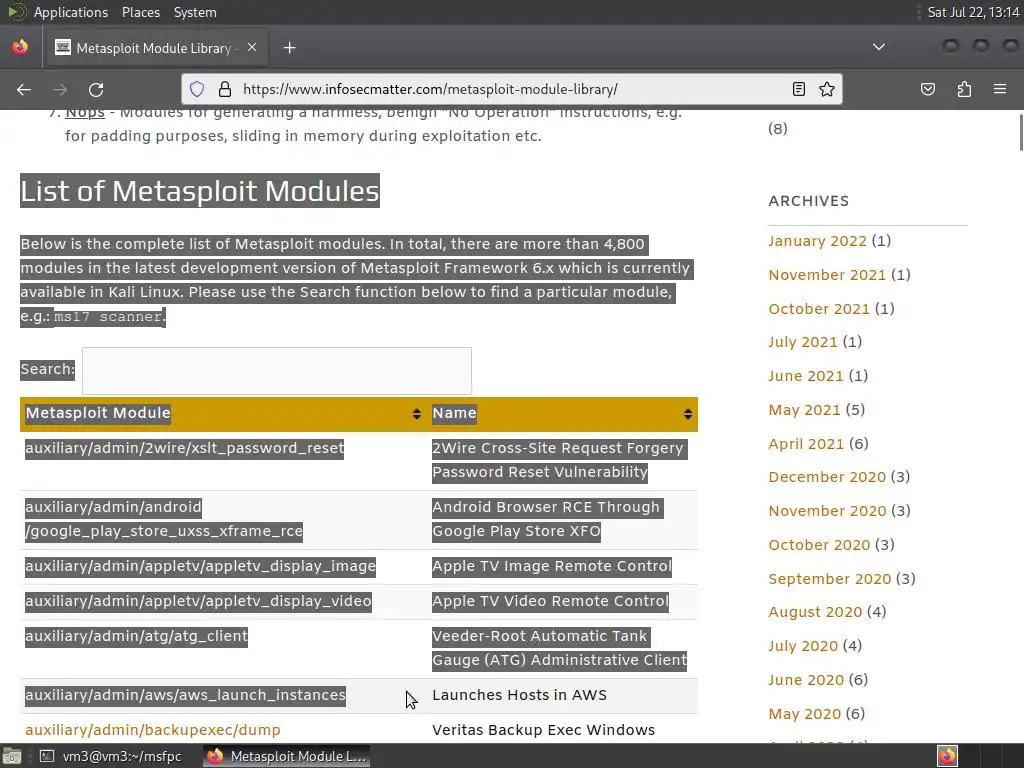Open the January 2022 archive
This screenshot has height=768, width=1024.
818,241
